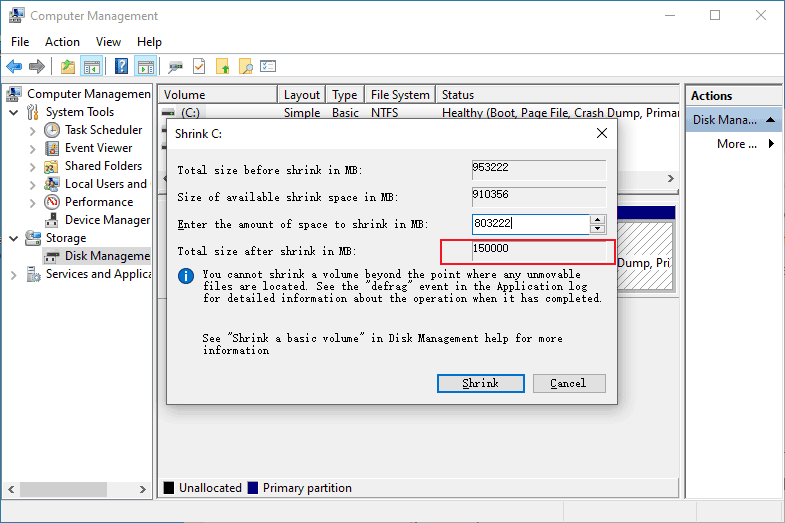Click the available shrink space field
785x523 pixels.
click(x=539, y=197)
